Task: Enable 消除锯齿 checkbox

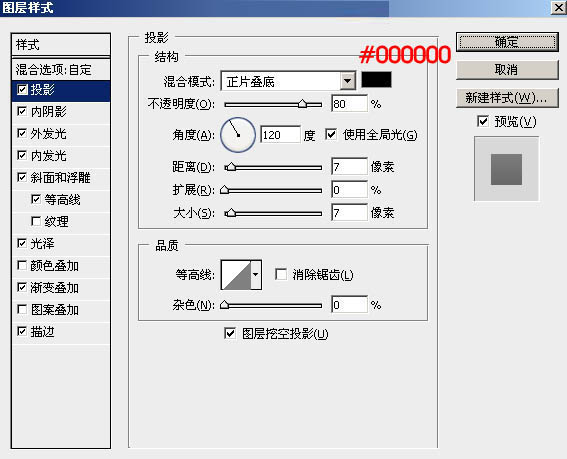Action: click(x=281, y=274)
